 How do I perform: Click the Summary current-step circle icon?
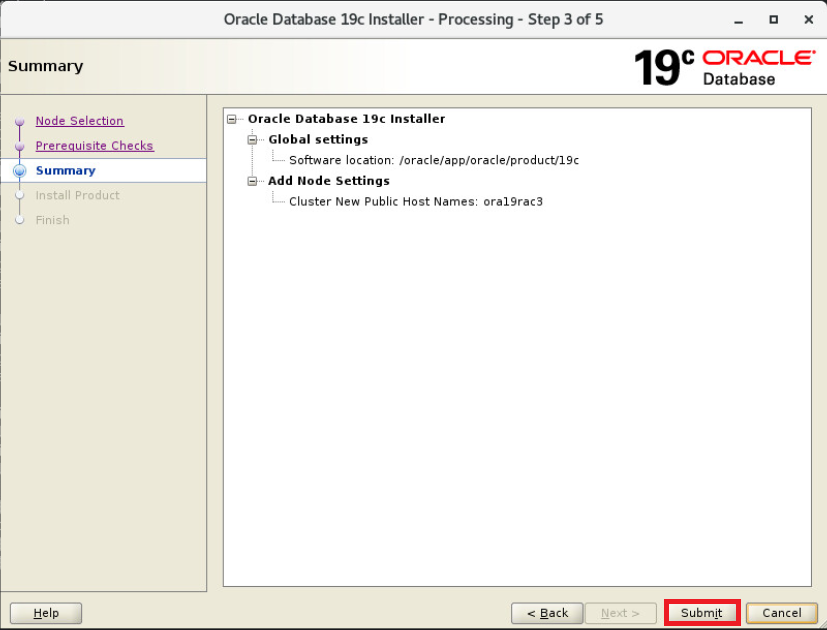pyautogui.click(x=20, y=170)
